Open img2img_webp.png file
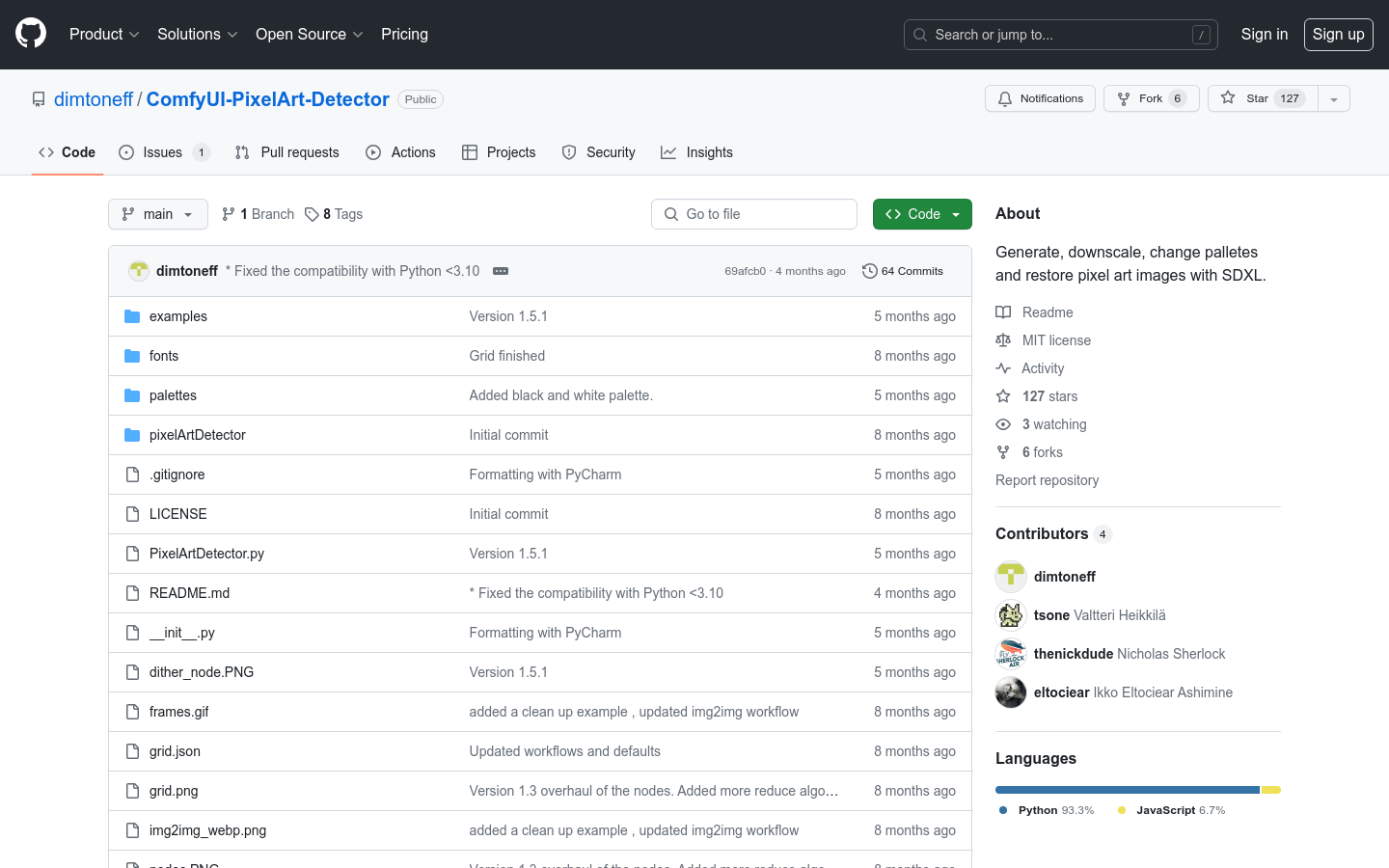1389x868 pixels. tap(207, 830)
